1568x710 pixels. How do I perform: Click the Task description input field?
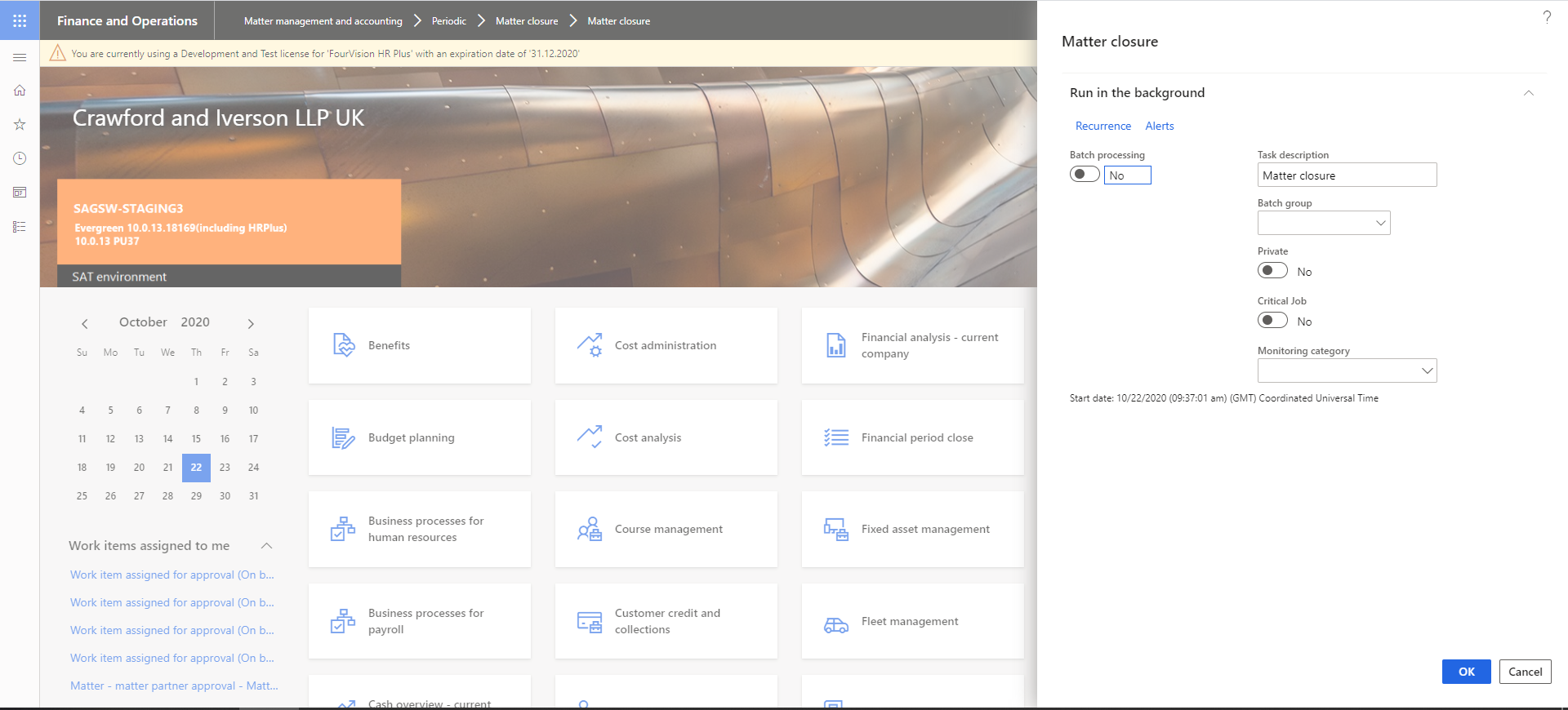[1347, 175]
